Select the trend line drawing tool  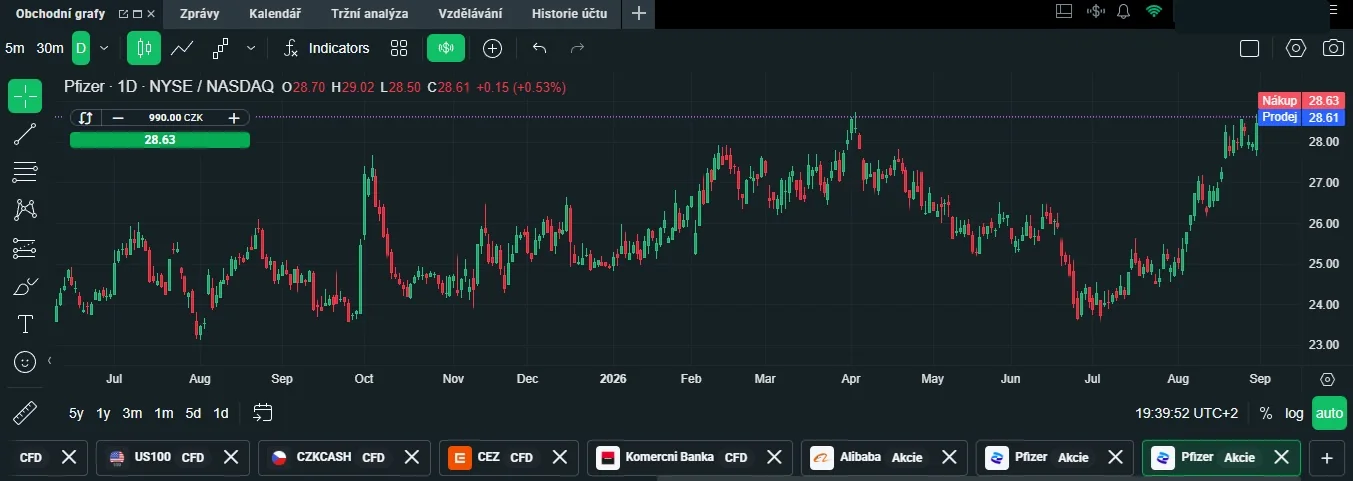click(25, 134)
